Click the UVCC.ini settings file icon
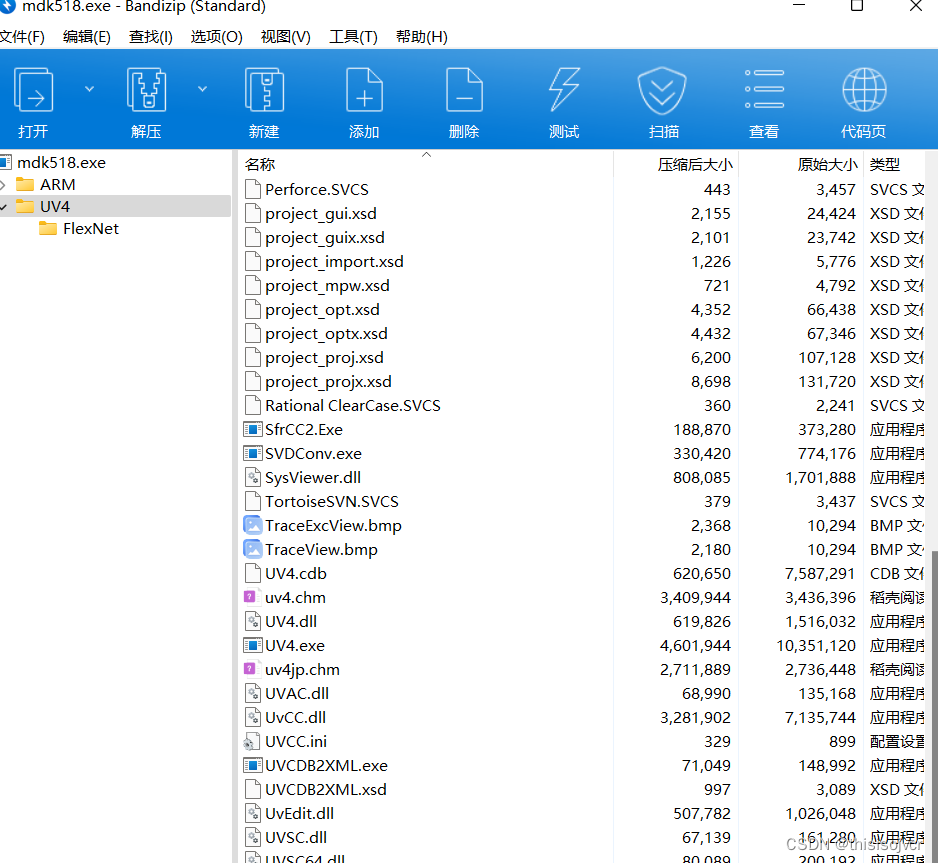 pyautogui.click(x=252, y=742)
